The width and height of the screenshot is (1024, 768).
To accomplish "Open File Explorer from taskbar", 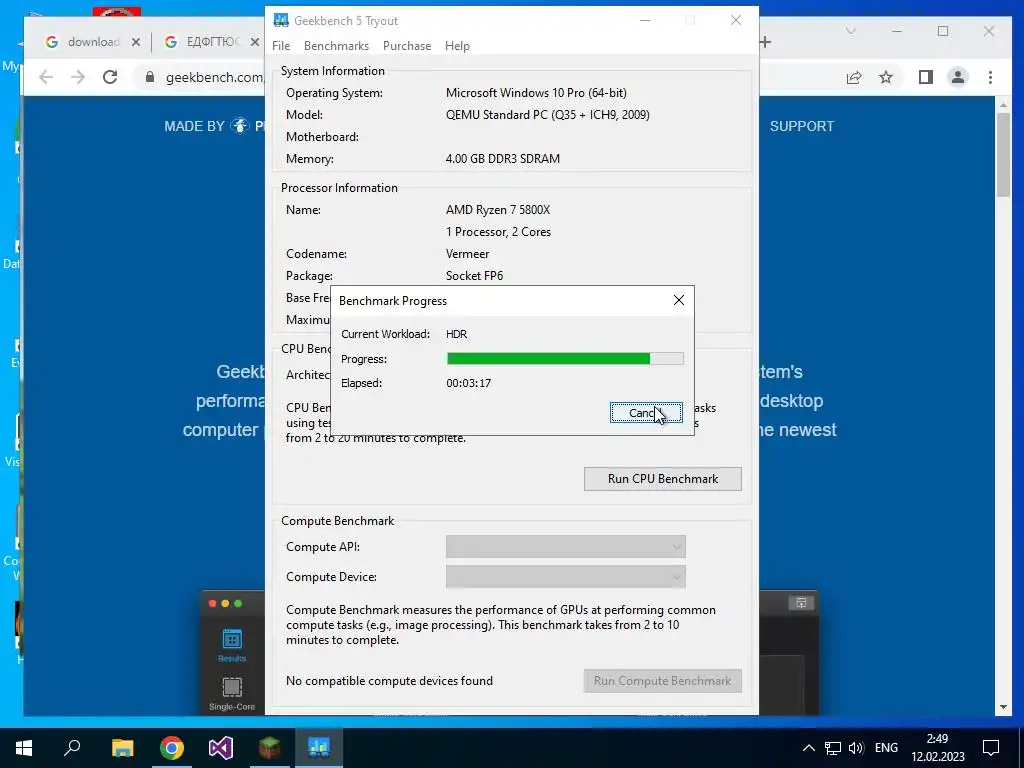I will pyautogui.click(x=122, y=748).
